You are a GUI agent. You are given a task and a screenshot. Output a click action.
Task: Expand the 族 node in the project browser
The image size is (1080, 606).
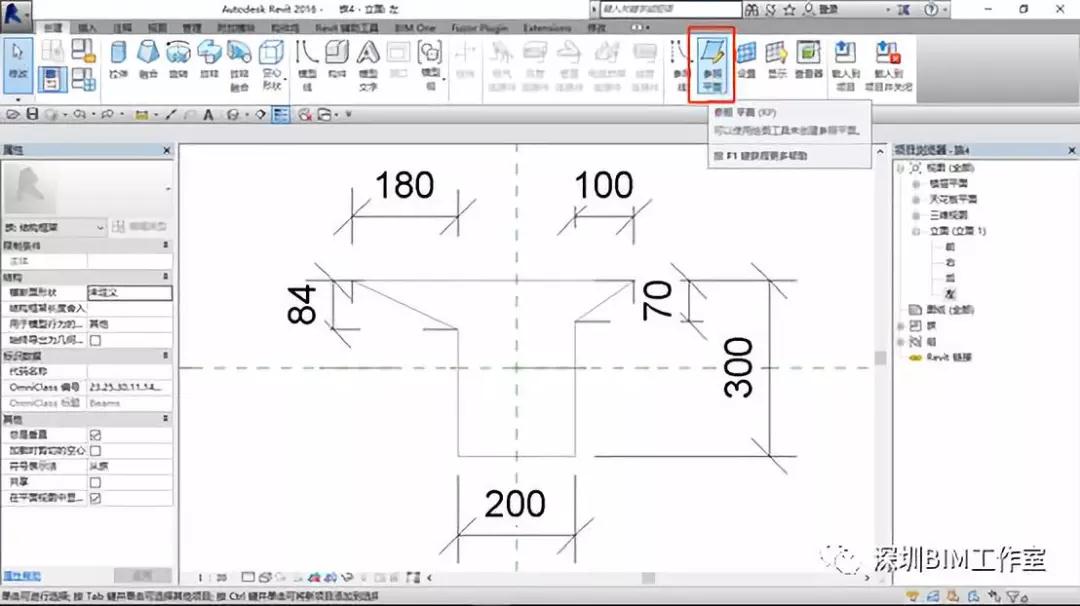coord(900,326)
